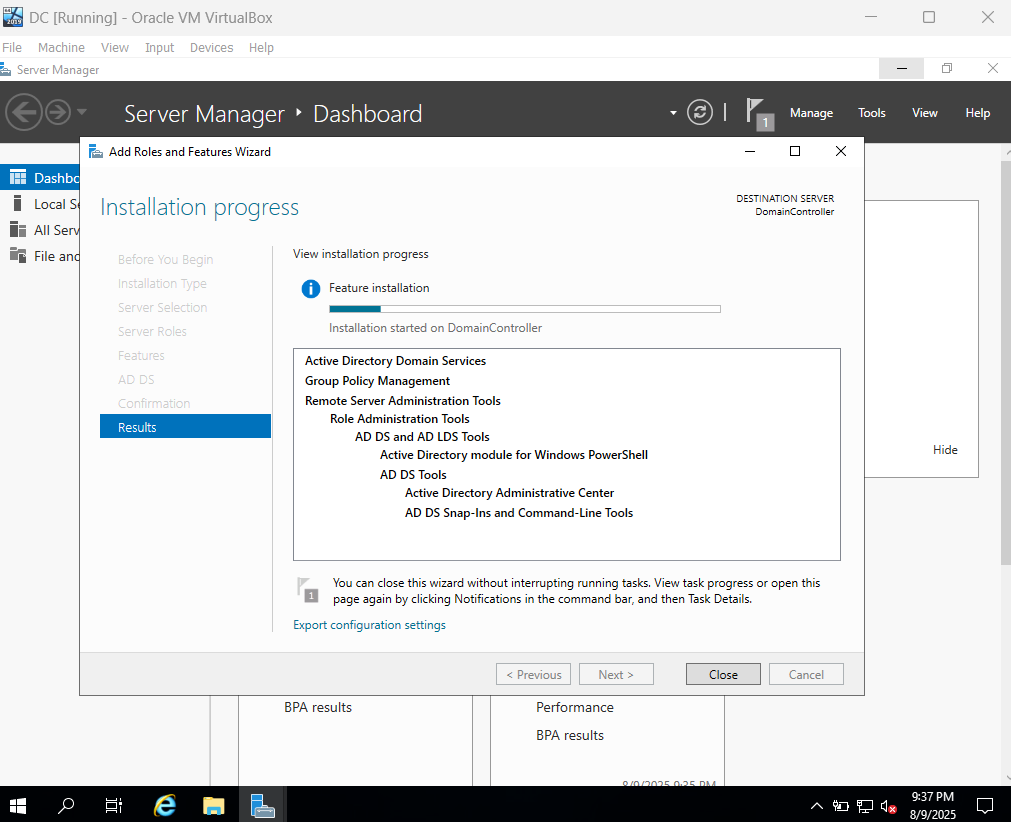Click Active Directory Administrative Center entry
Image resolution: width=1011 pixels, height=822 pixels.
pos(509,493)
